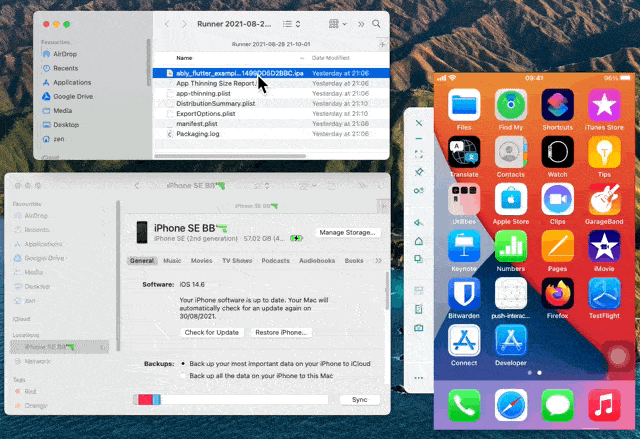Go back in the Runner Finder window
Viewport: 640px width, 439px height.
pos(167,24)
